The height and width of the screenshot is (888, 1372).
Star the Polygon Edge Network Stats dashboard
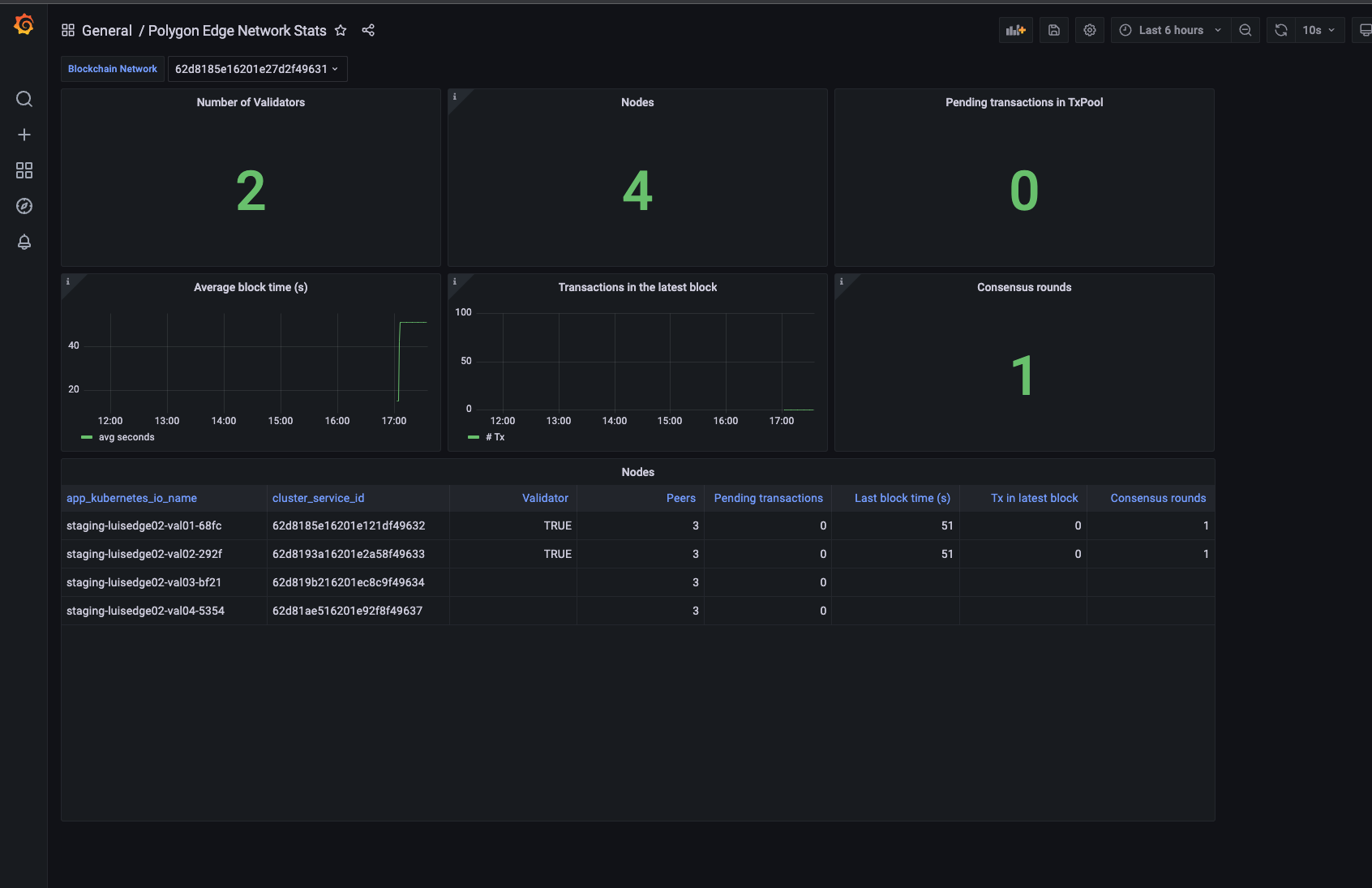pyautogui.click(x=340, y=30)
